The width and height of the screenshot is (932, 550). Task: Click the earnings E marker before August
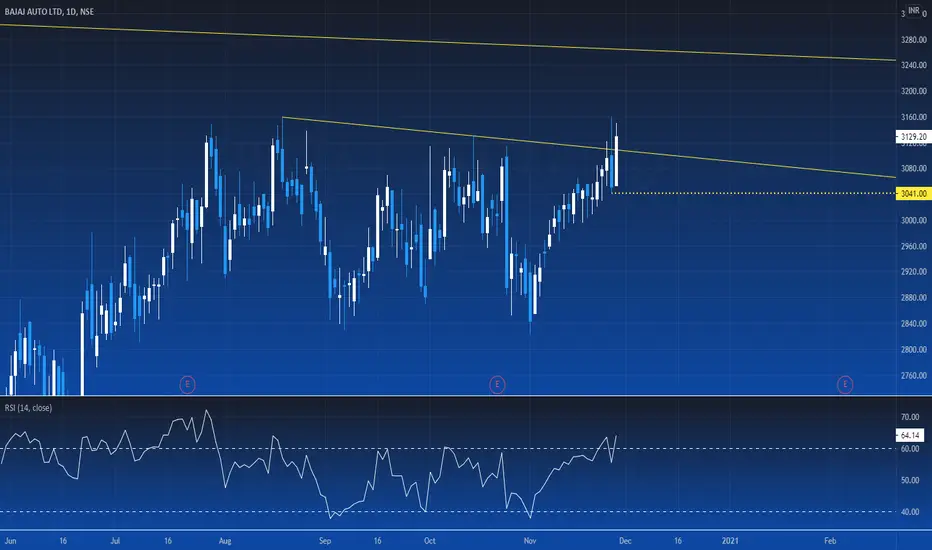coord(187,385)
